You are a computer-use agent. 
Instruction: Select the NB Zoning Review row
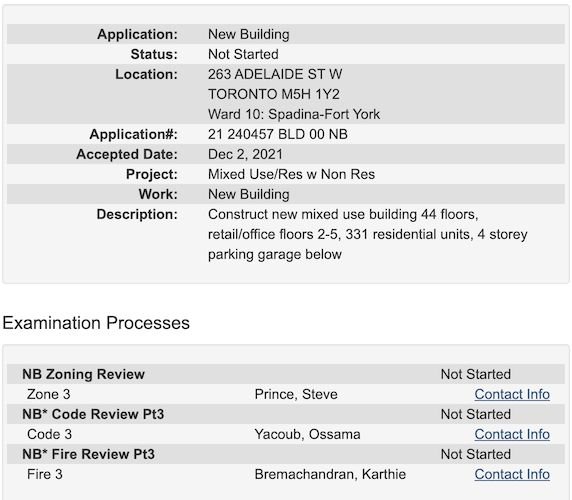[286, 374]
